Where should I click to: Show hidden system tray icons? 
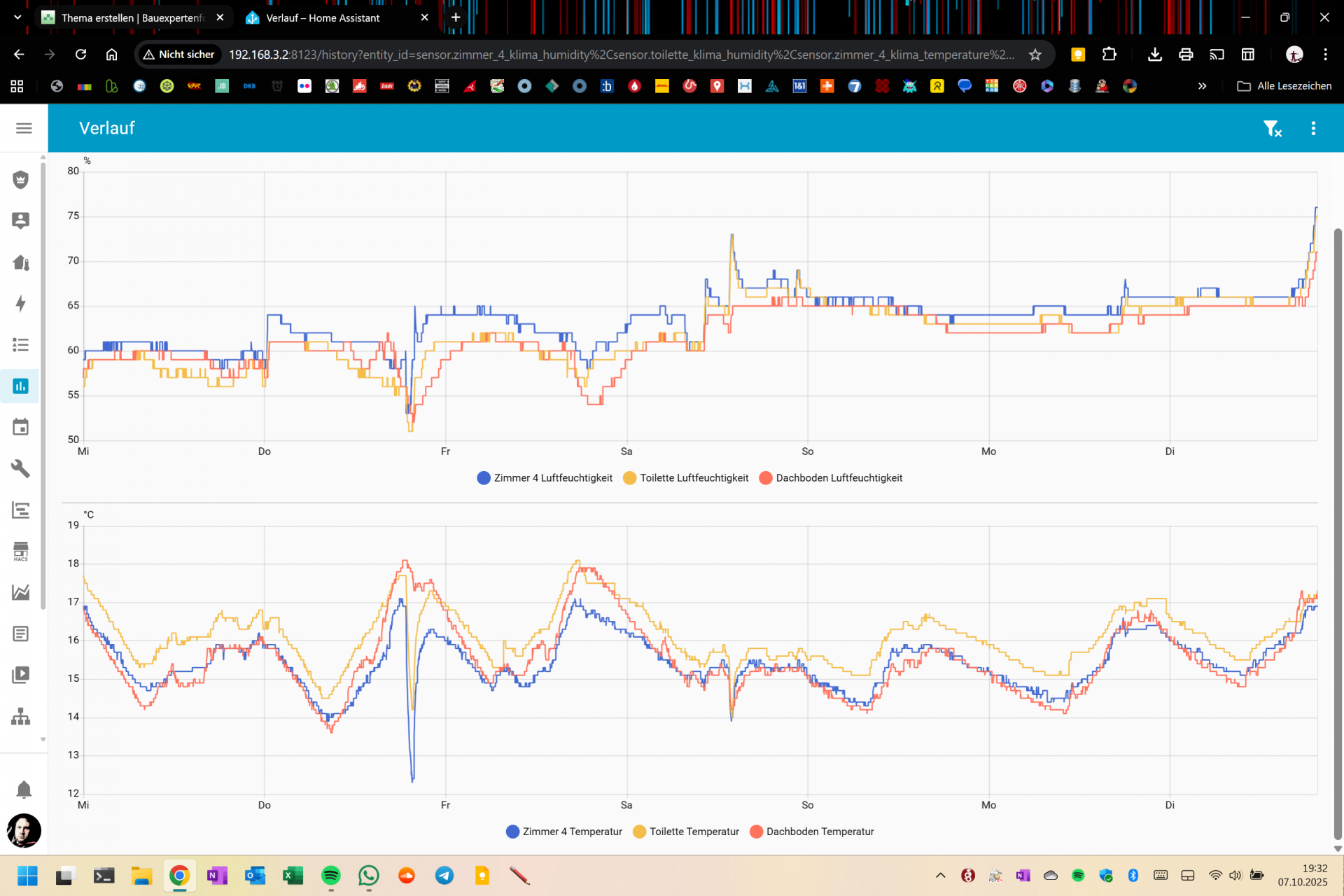click(x=940, y=876)
